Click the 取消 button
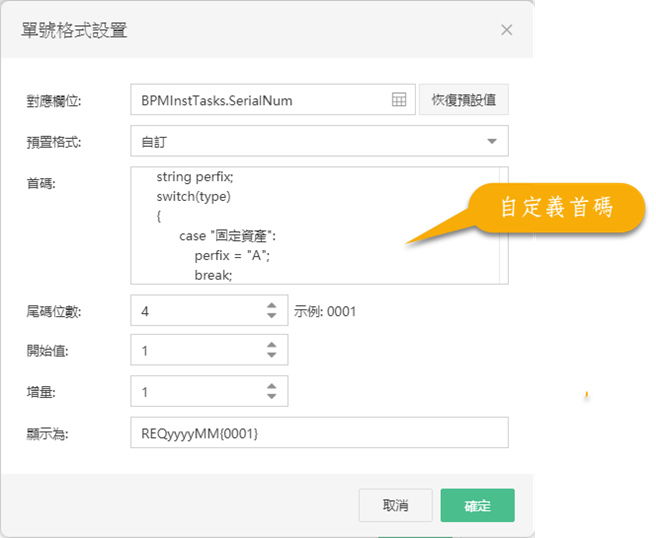Viewport: 656px width, 538px height. 395,505
